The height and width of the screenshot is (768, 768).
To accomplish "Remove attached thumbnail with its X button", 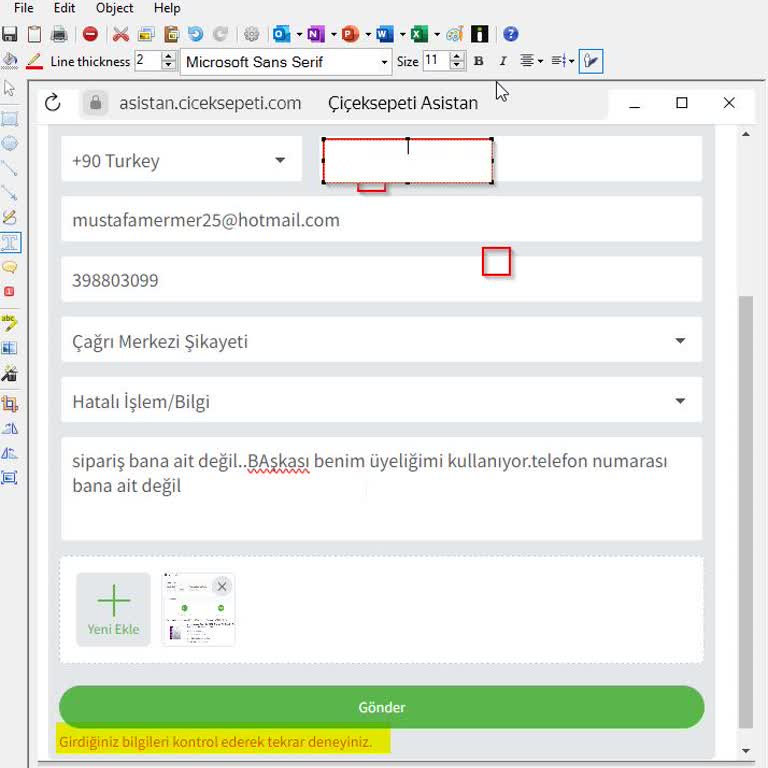I will pos(222,586).
